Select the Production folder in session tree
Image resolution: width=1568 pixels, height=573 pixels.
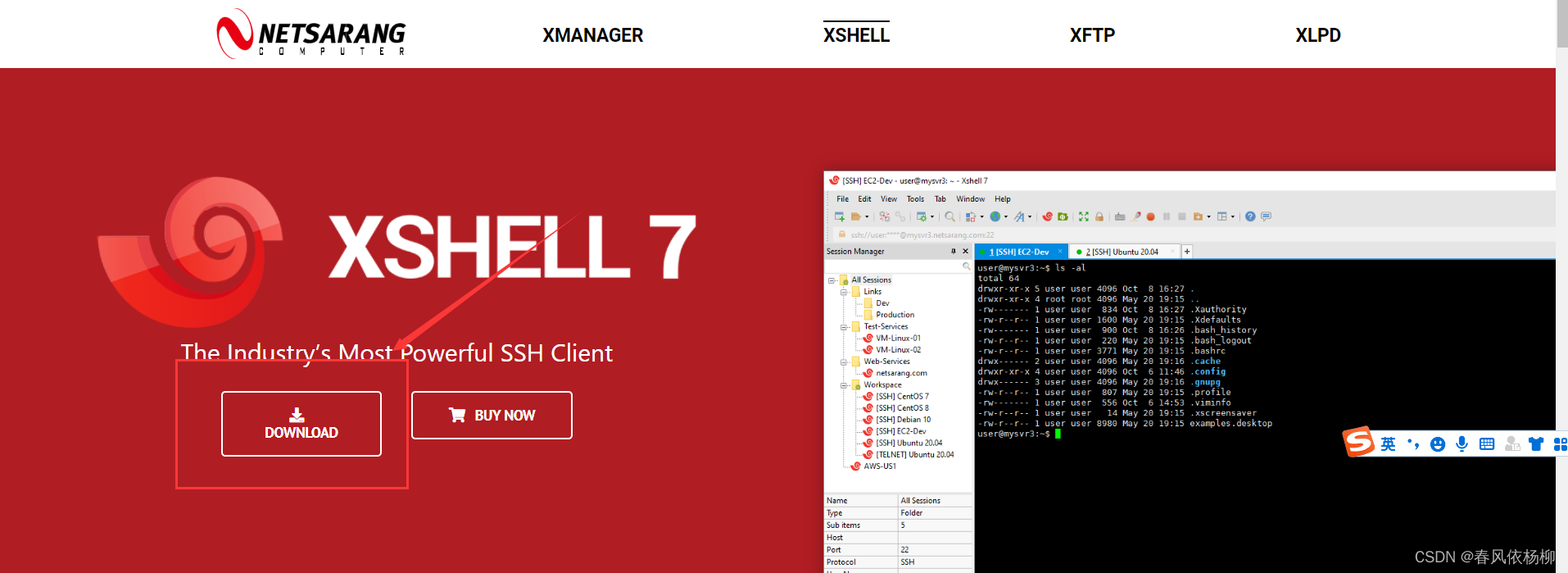(895, 315)
